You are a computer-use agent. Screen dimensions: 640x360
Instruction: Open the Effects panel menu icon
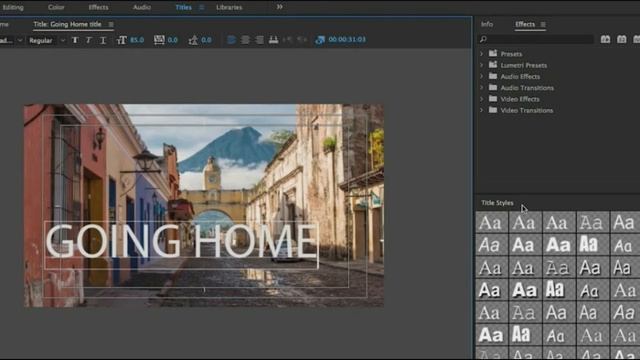tap(543, 25)
